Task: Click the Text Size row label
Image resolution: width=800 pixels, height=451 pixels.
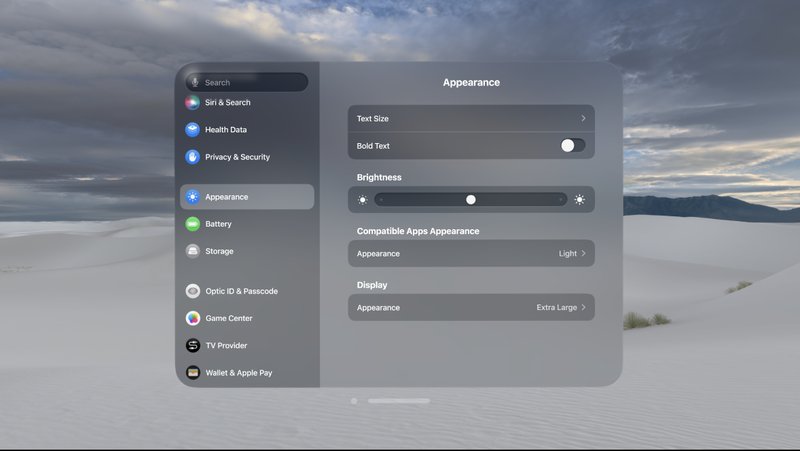Action: click(372, 118)
